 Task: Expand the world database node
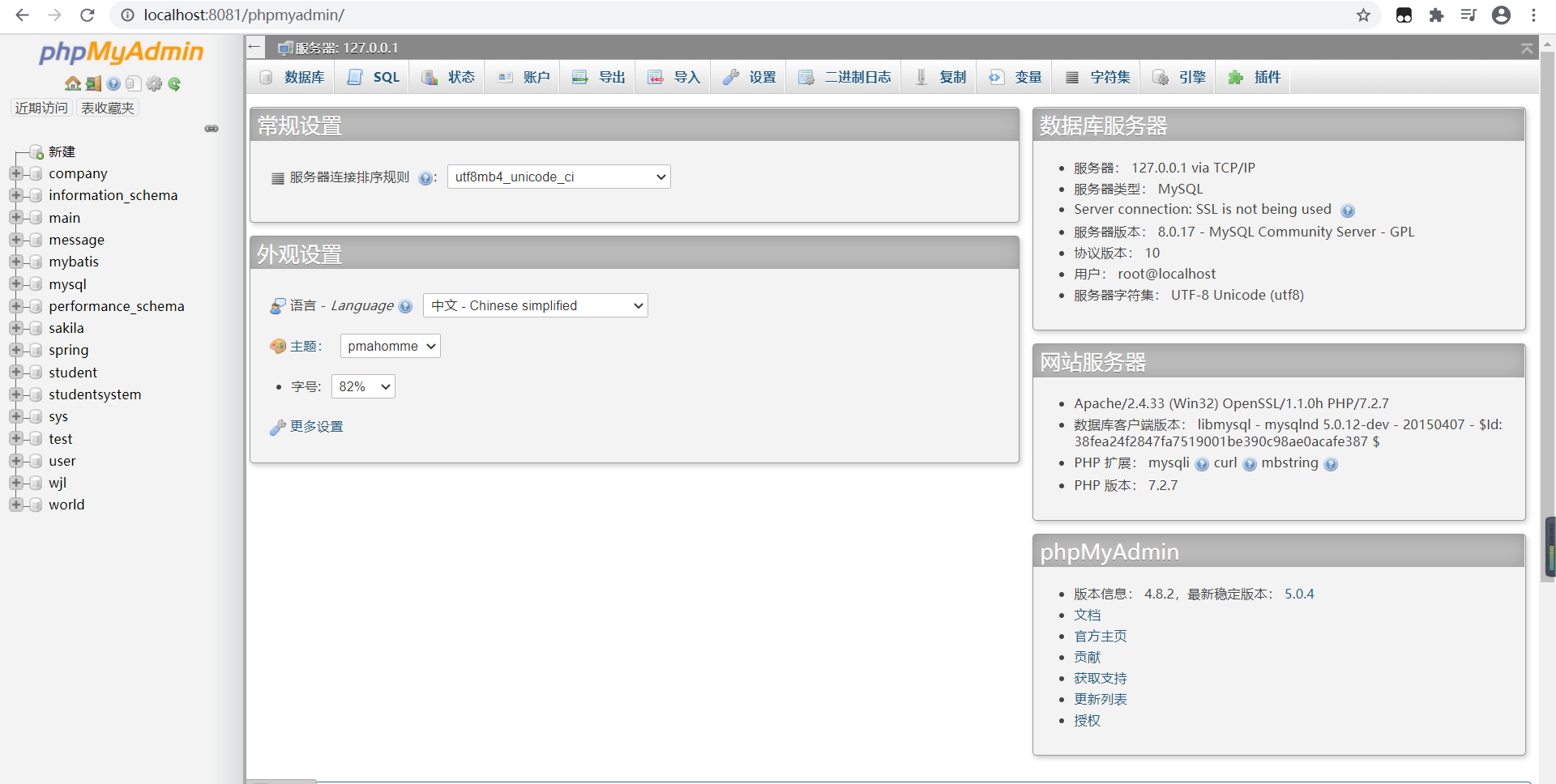tap(15, 505)
